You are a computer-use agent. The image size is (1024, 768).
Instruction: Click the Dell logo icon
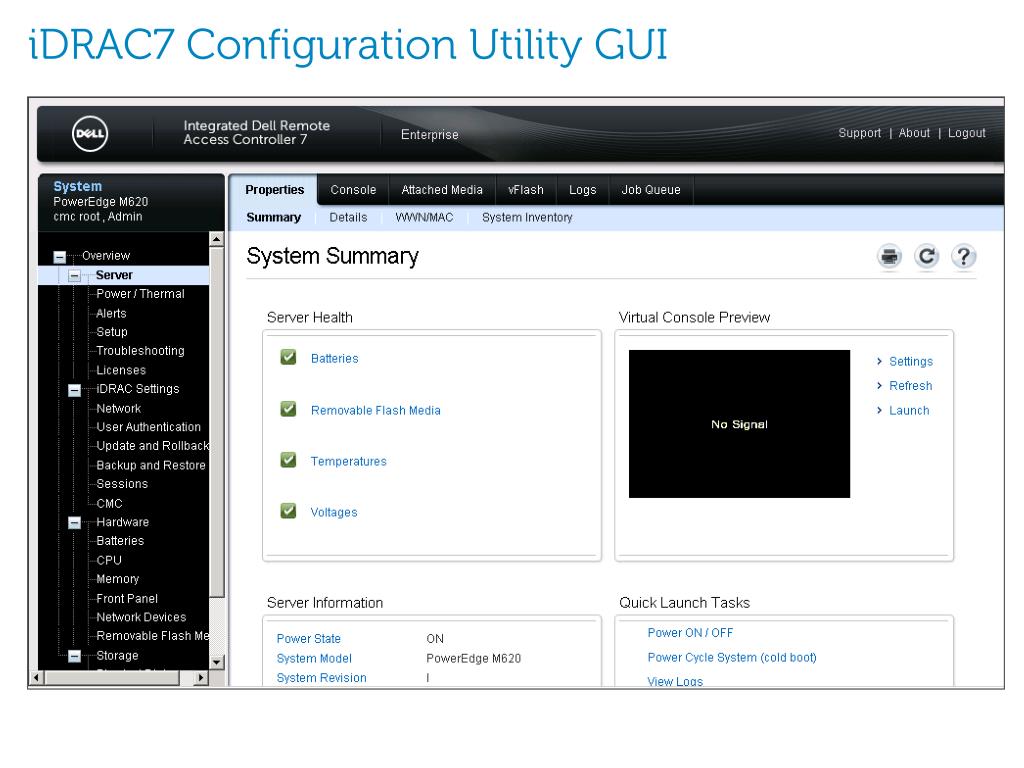click(x=89, y=134)
